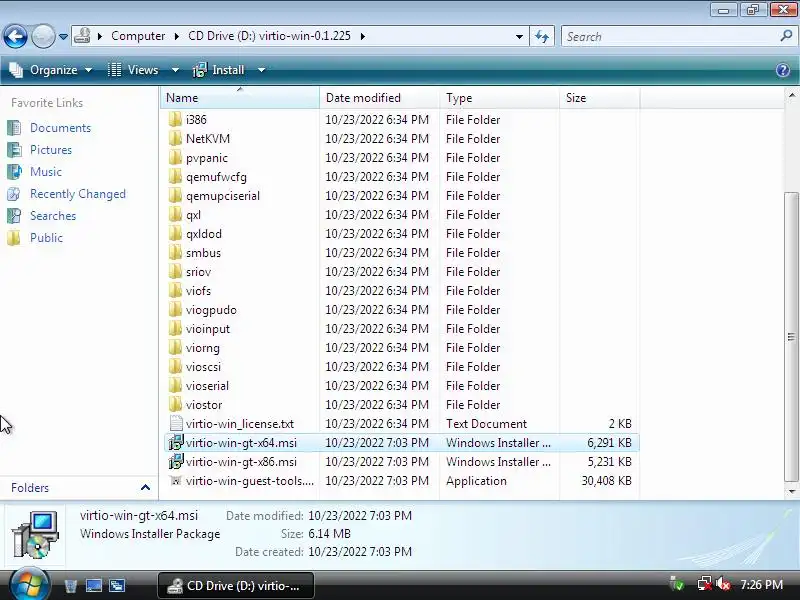Click the details pane installer thumbnail
The height and width of the screenshot is (600, 800).
pos(35,535)
